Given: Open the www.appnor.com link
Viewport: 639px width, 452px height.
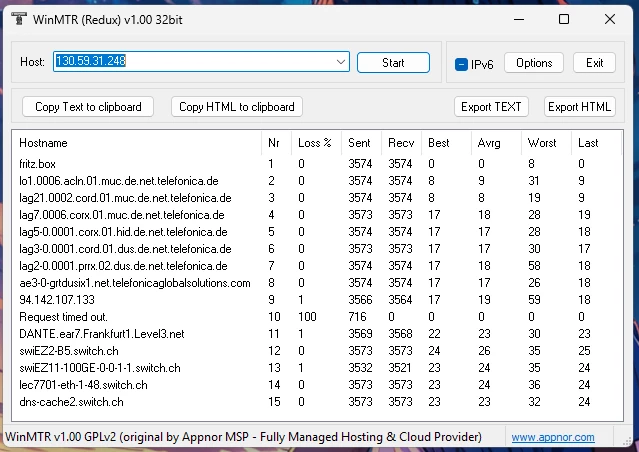Looking at the screenshot, I should [553, 437].
